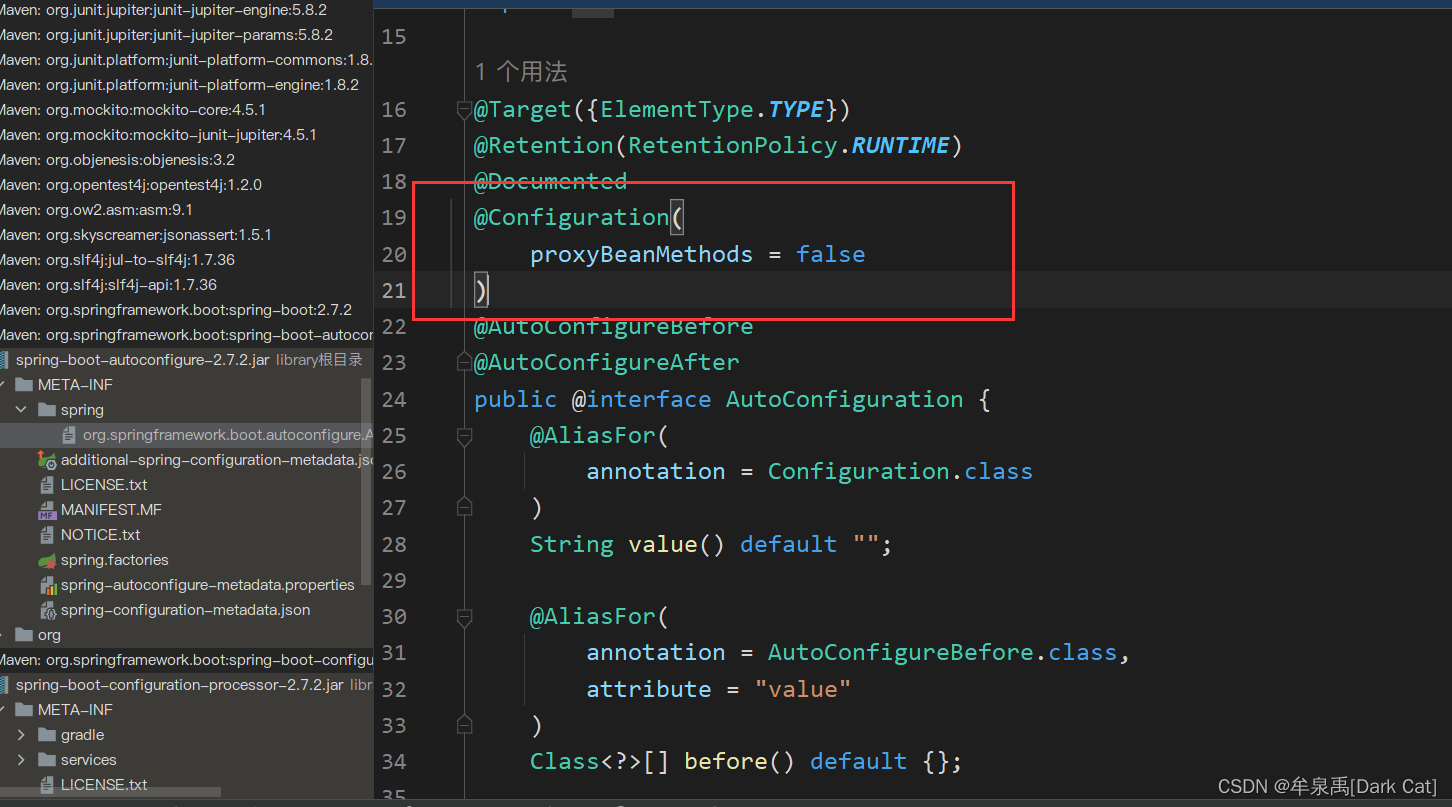Collapse the spring folder tree node
1452x807 pixels.
point(22,410)
